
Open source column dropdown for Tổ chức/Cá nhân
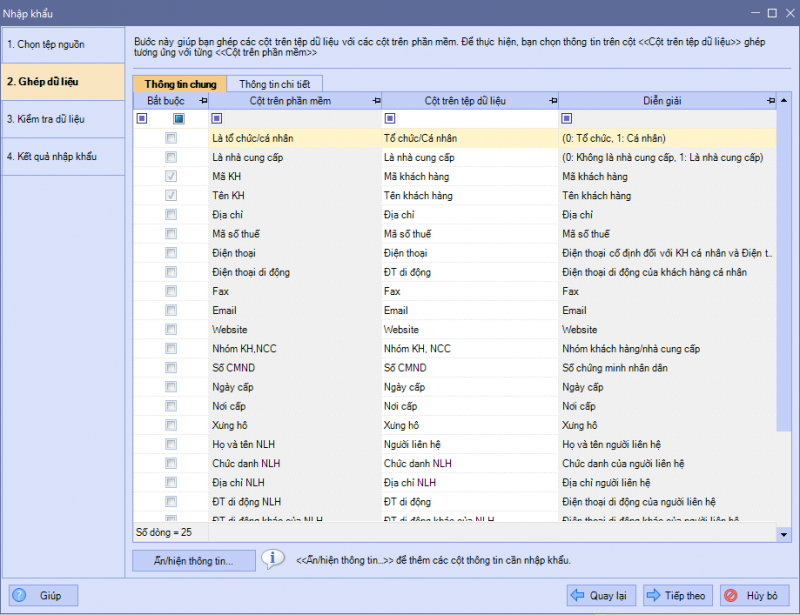coord(470,138)
